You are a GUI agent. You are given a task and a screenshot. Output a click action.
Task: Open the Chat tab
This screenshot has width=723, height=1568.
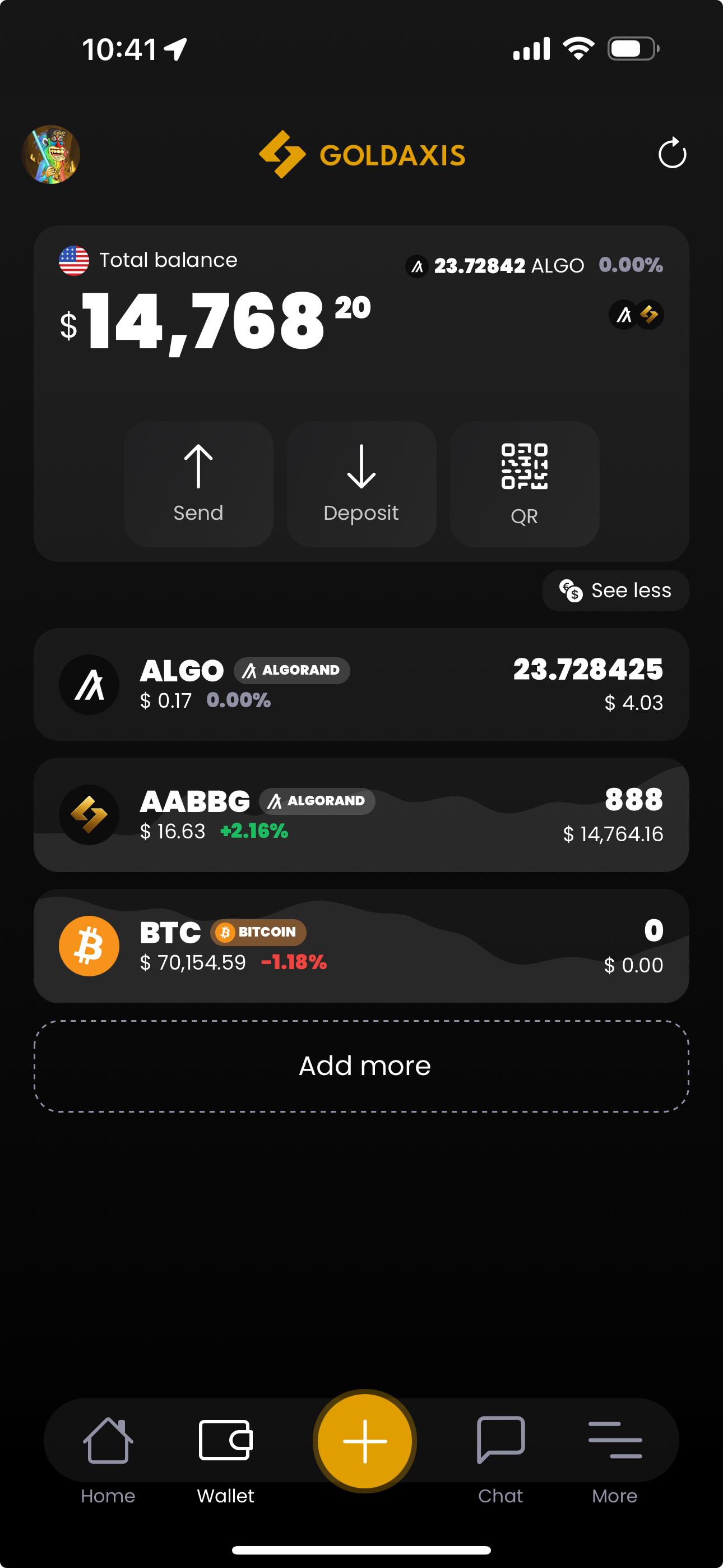(500, 1455)
